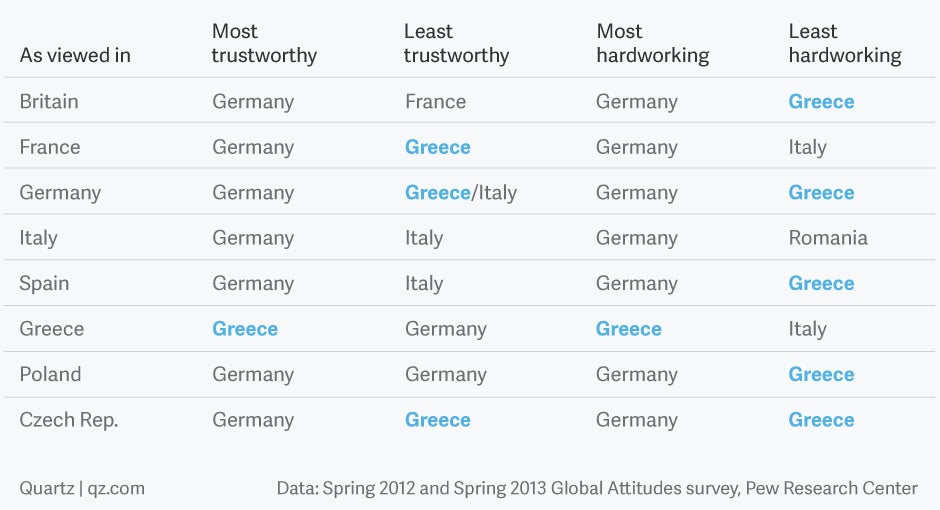Select the "Most trustworthy" column header

pos(264,43)
